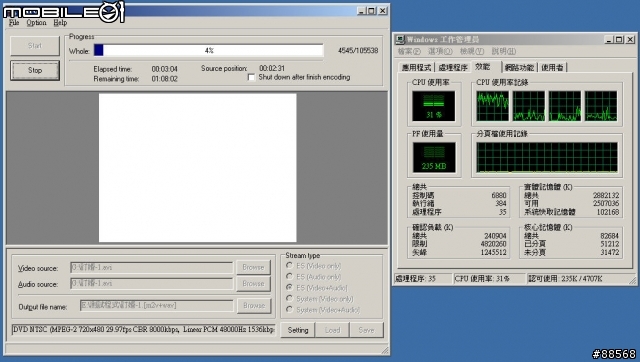Click the greyed Start button
Image resolution: width=640 pixels, height=362 pixels.
pyautogui.click(x=35, y=46)
